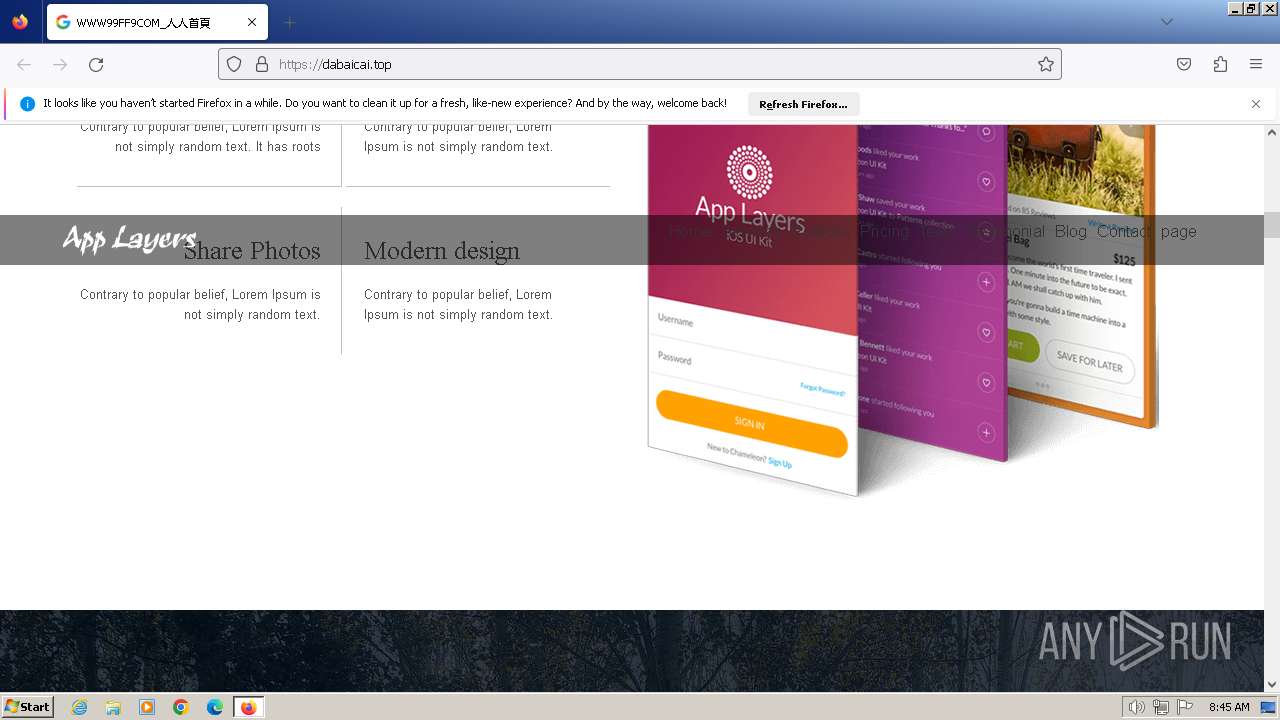View site security padlock info
Image resolution: width=1280 pixels, height=720 pixels.
(x=262, y=64)
